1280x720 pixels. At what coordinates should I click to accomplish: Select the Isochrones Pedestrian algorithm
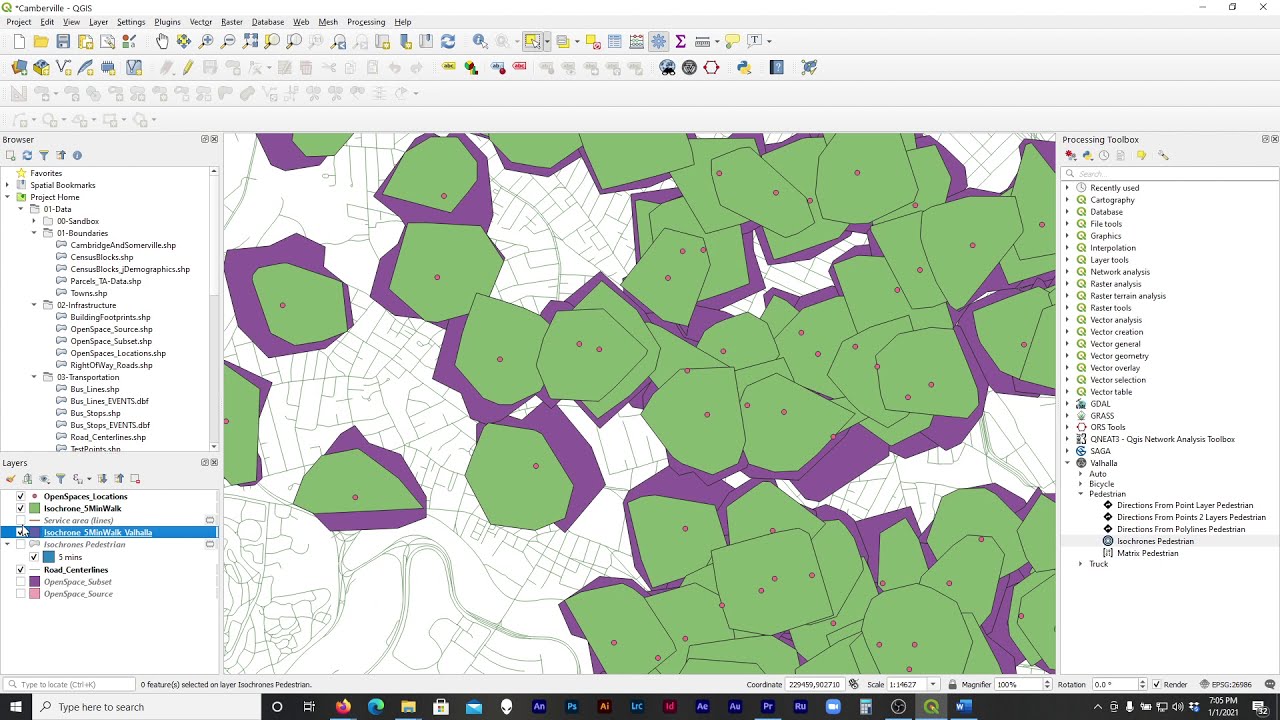(x=1154, y=541)
